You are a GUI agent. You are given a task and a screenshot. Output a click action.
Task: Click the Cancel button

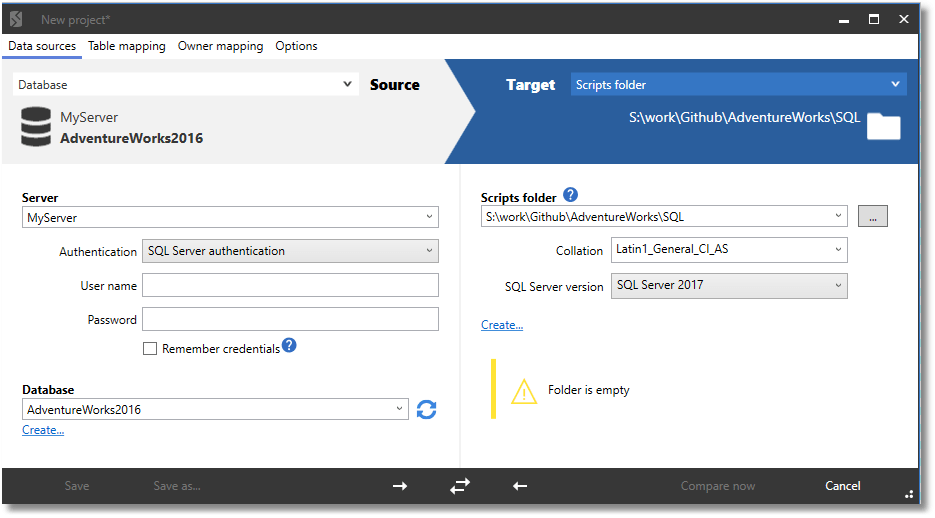(842, 486)
